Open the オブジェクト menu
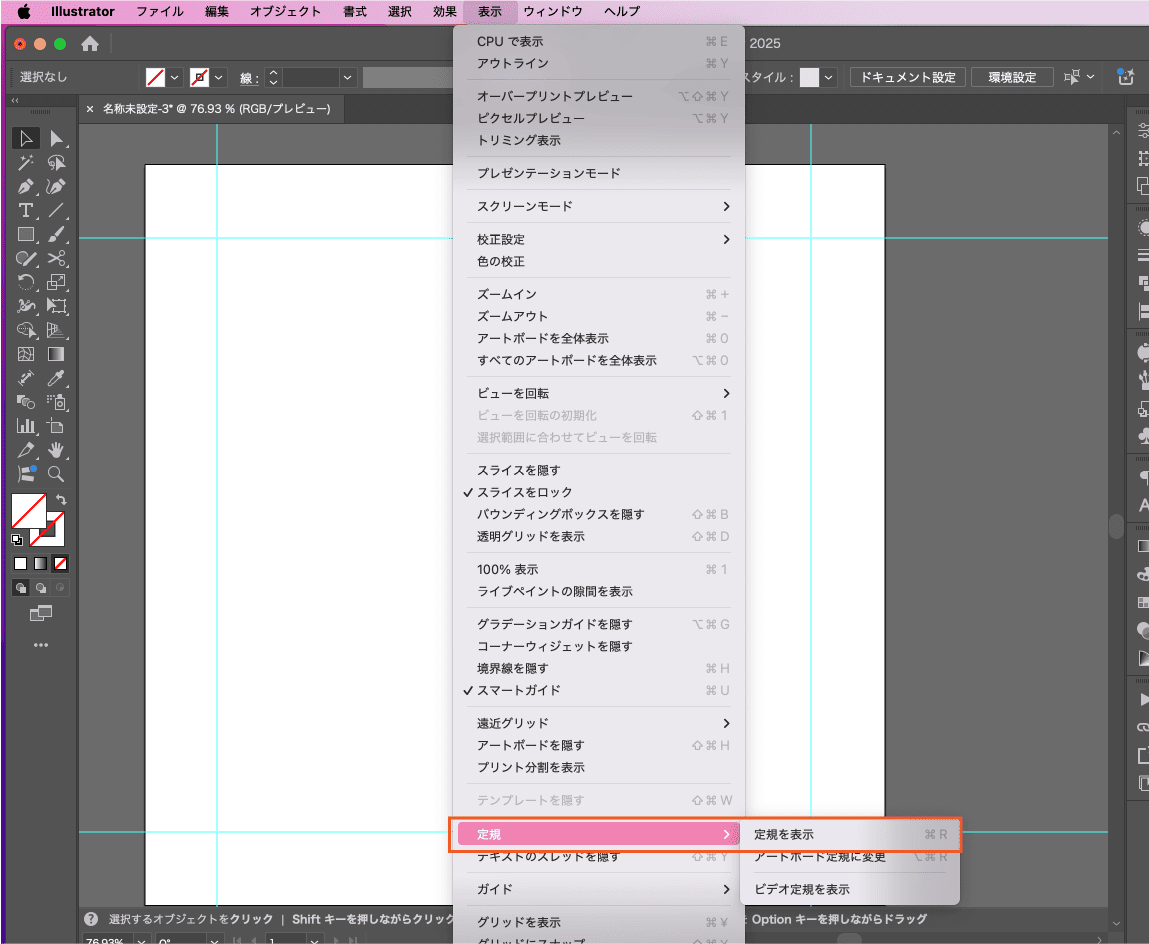The image size is (1149, 944). (x=285, y=11)
